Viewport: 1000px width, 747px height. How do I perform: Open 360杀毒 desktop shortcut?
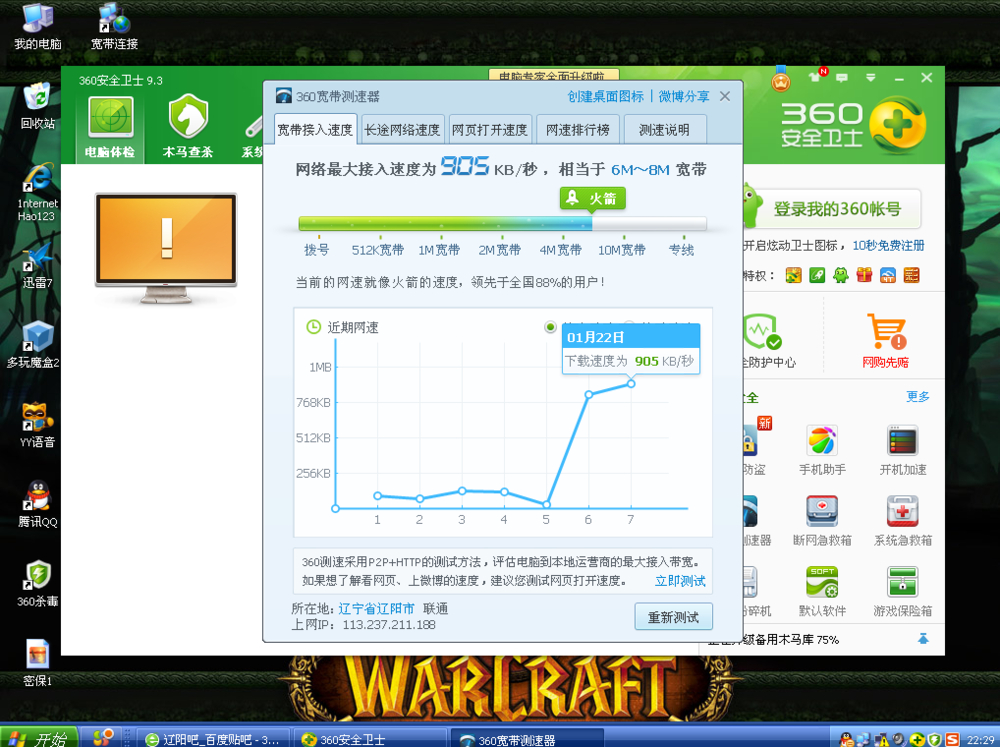[x=38, y=584]
